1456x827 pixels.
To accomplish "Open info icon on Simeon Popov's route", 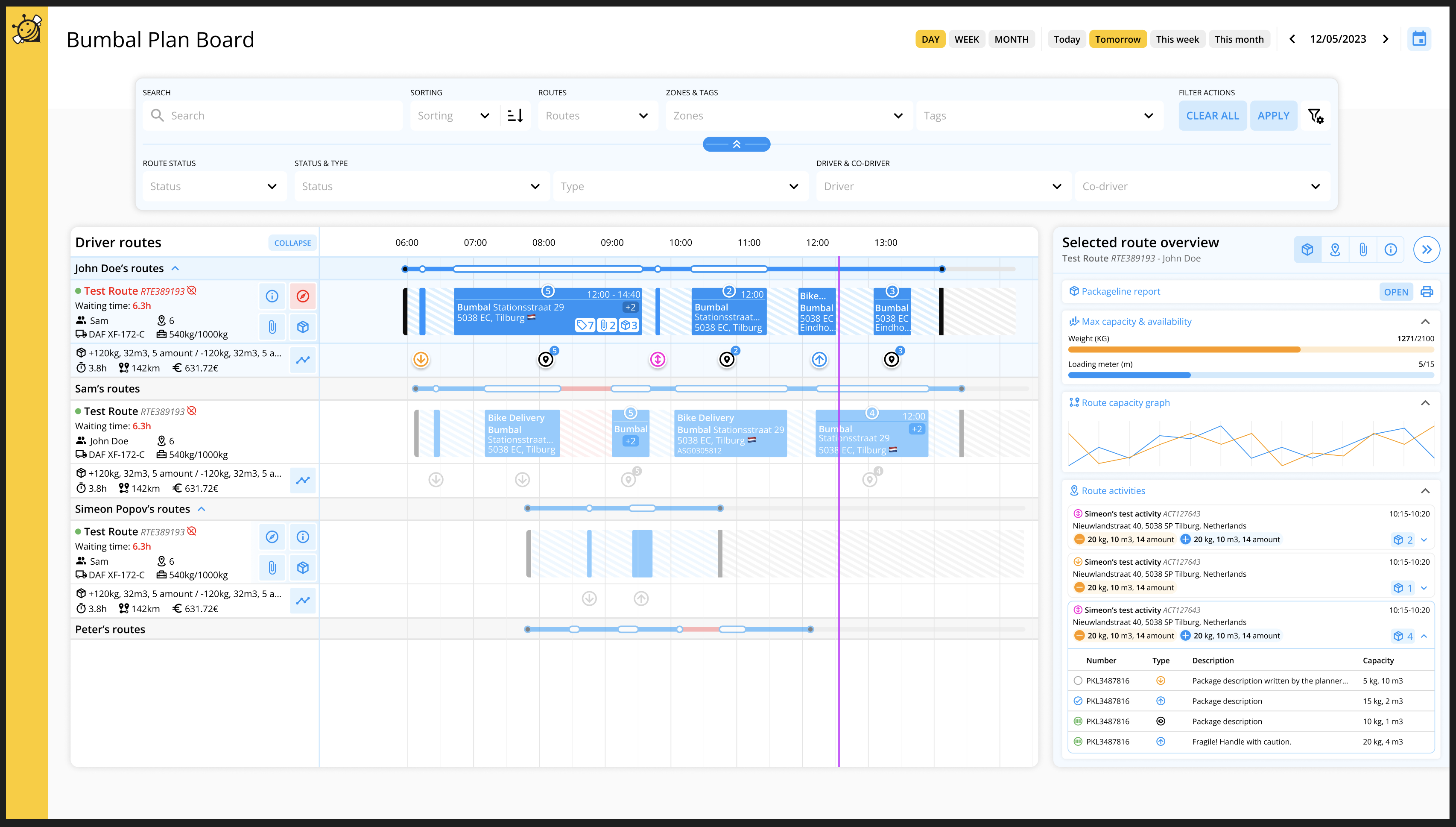I will 303,537.
